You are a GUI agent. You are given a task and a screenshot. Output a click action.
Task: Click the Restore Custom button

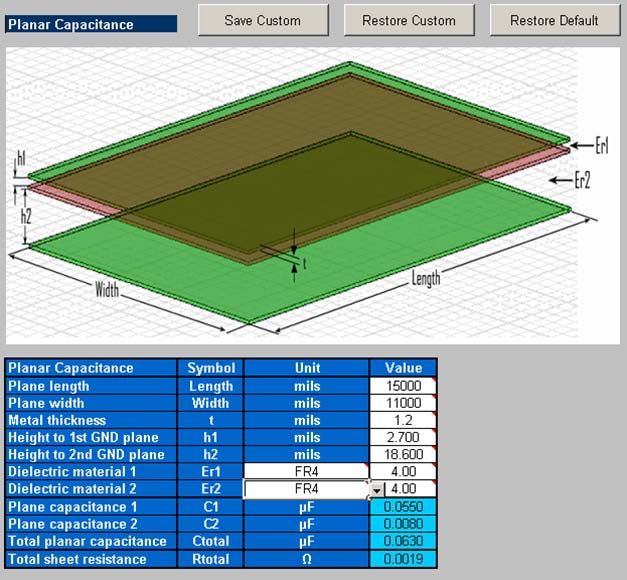coord(409,20)
